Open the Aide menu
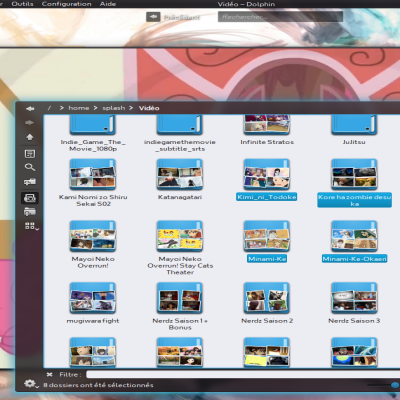Screen dimensions: 400x400 coord(108,4)
